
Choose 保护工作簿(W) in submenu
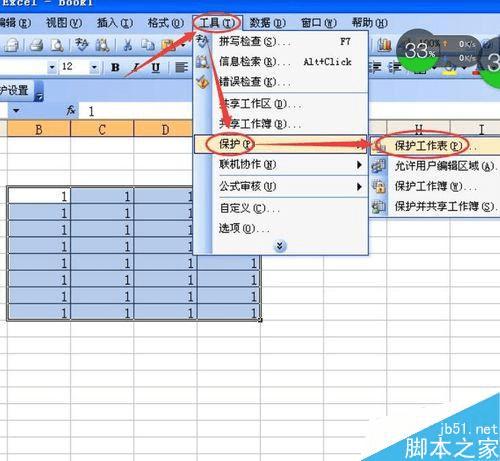click(435, 186)
